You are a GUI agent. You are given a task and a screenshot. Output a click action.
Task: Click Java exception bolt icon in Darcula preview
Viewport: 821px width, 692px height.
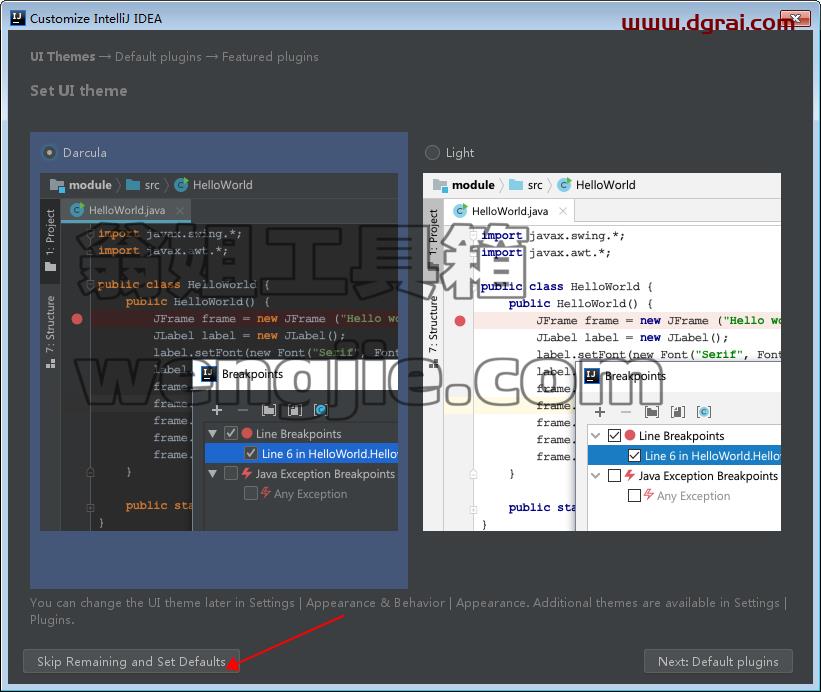[x=247, y=473]
